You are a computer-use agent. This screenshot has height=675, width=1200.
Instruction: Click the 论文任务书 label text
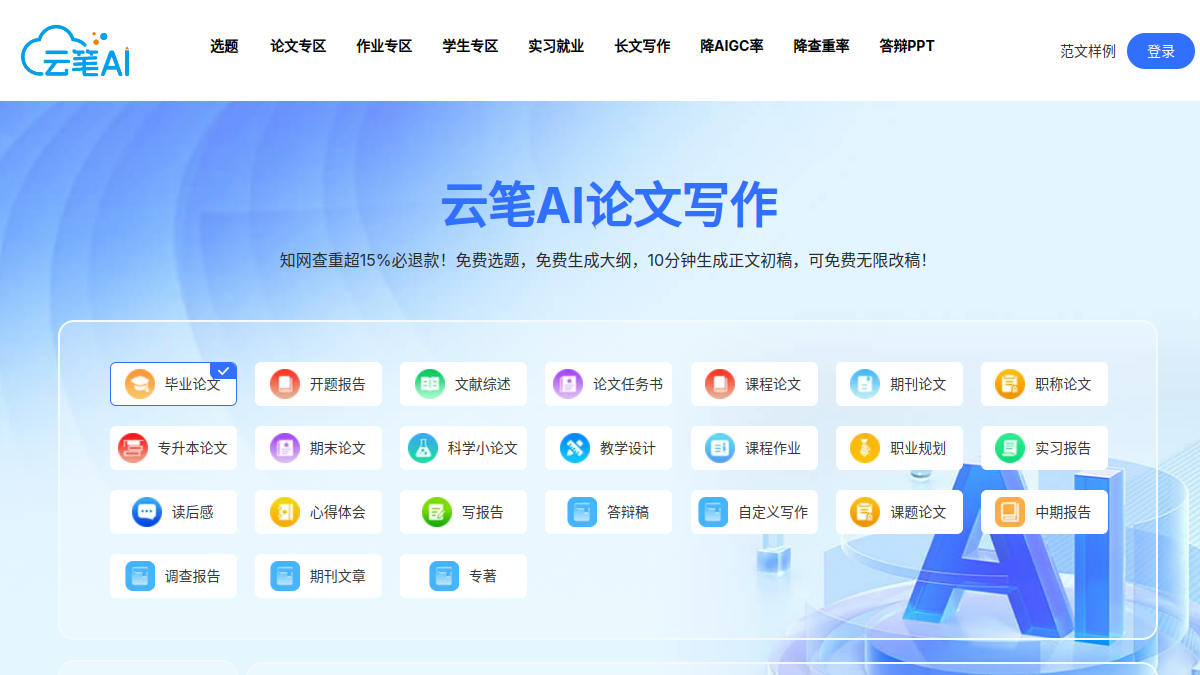628,384
